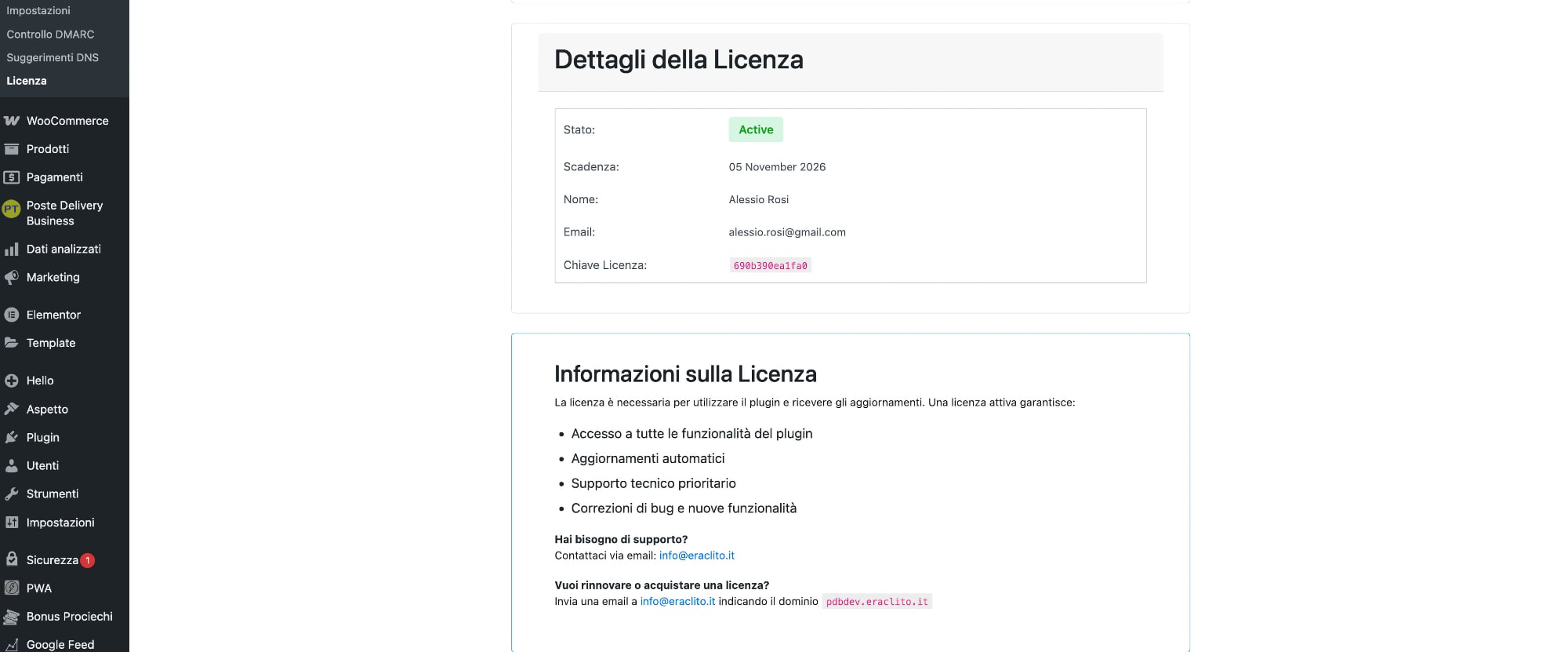This screenshot has width=1568, height=652.
Task: Click the license key 690b390ea1fa0
Action: pyautogui.click(x=770, y=266)
